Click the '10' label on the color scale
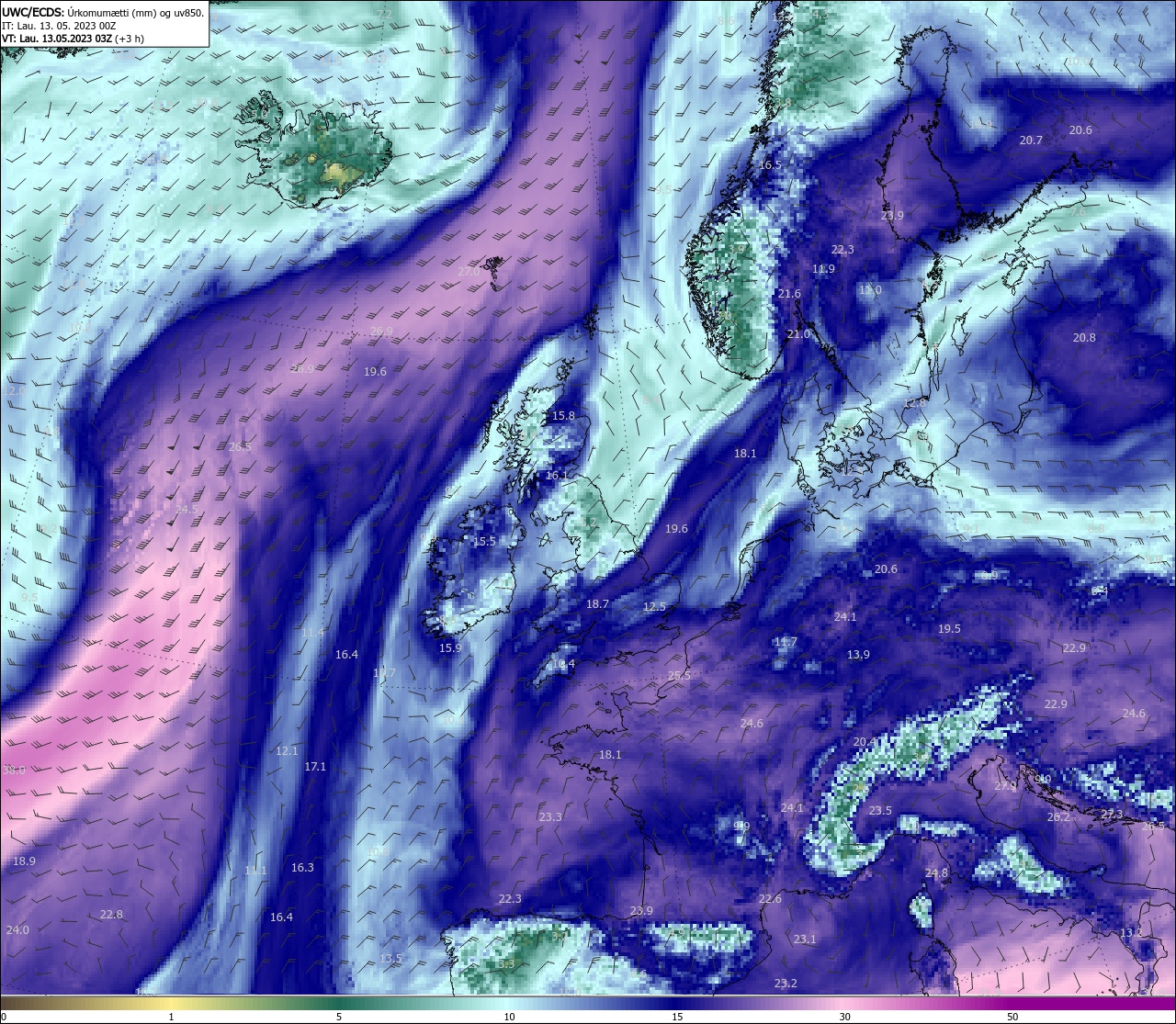1176x1024 pixels. 508,1017
